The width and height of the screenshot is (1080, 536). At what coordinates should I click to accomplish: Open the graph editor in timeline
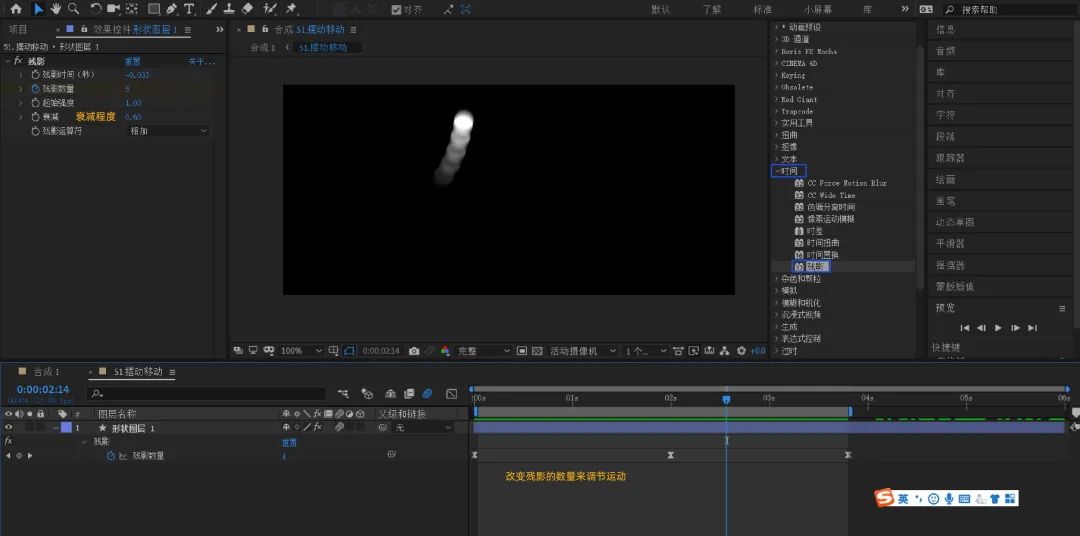pos(451,393)
